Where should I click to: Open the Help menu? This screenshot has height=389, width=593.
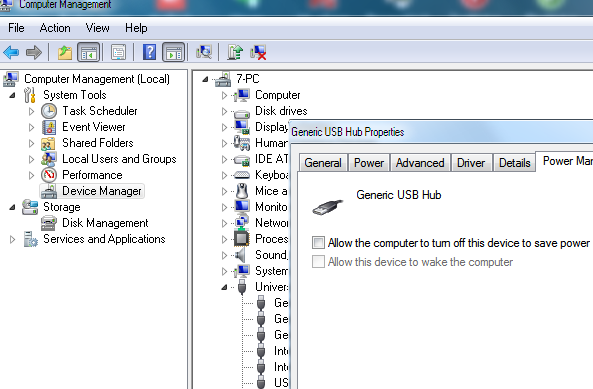(136, 28)
